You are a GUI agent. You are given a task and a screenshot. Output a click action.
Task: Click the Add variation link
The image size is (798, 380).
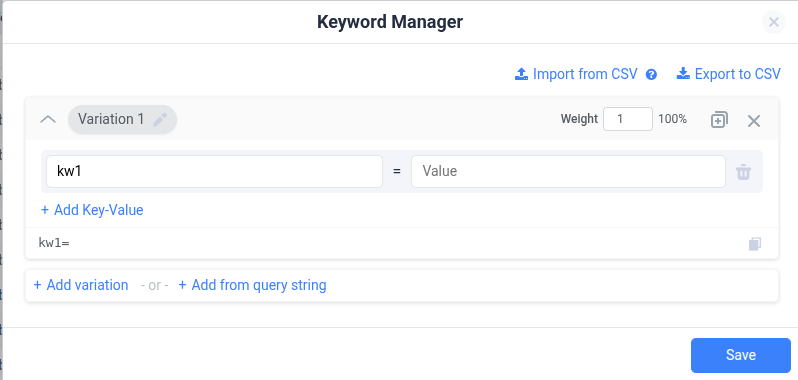81,285
